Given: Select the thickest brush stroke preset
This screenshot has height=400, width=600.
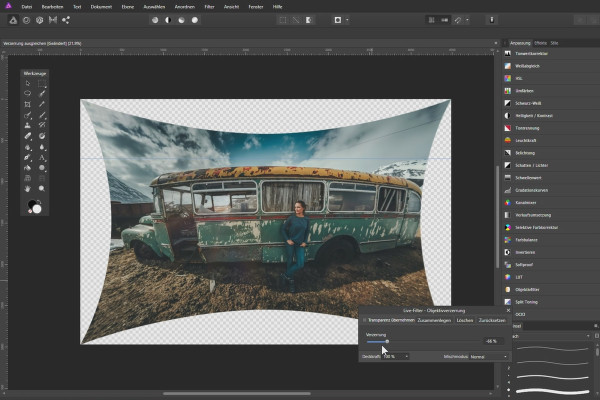Looking at the screenshot, I should click(x=553, y=391).
